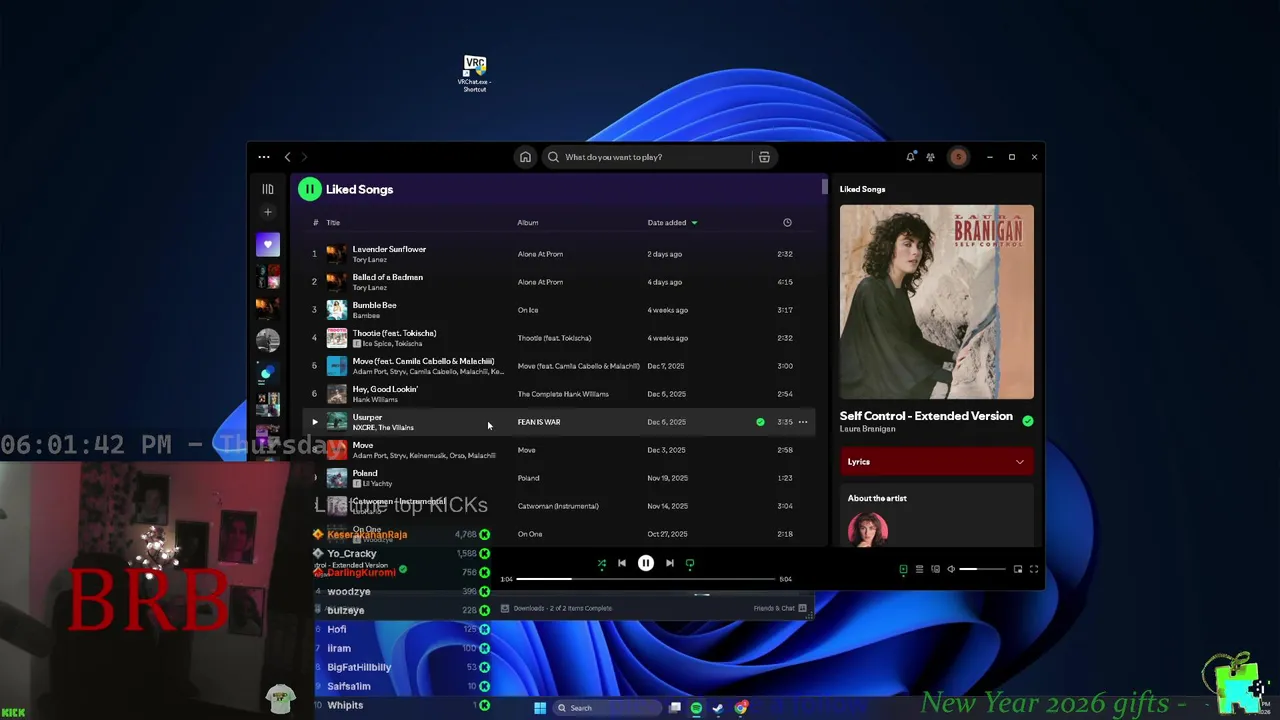Open Spotify three-dot main menu
This screenshot has height=720, width=1280.
click(264, 157)
